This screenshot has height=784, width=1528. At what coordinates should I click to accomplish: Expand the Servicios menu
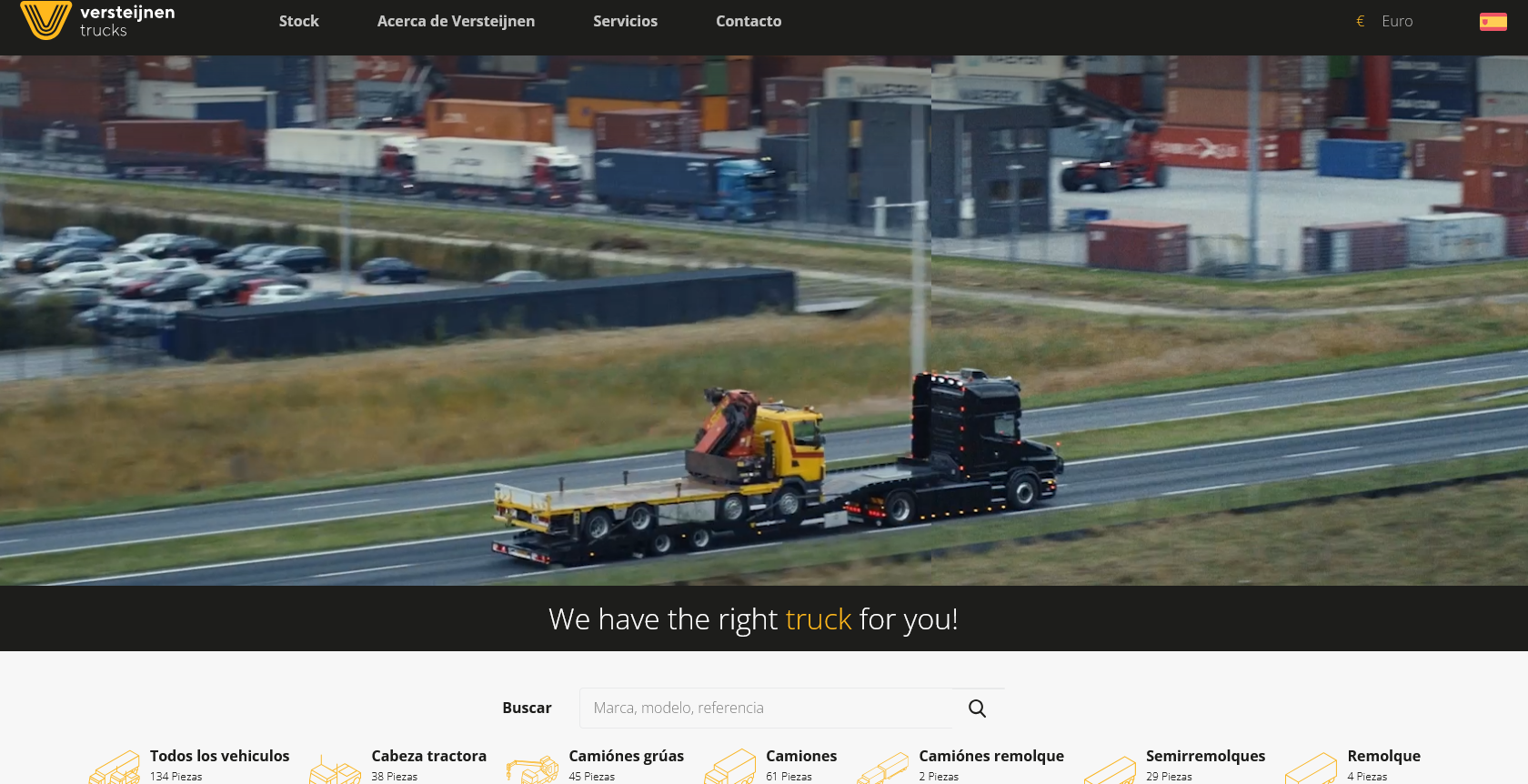click(625, 21)
